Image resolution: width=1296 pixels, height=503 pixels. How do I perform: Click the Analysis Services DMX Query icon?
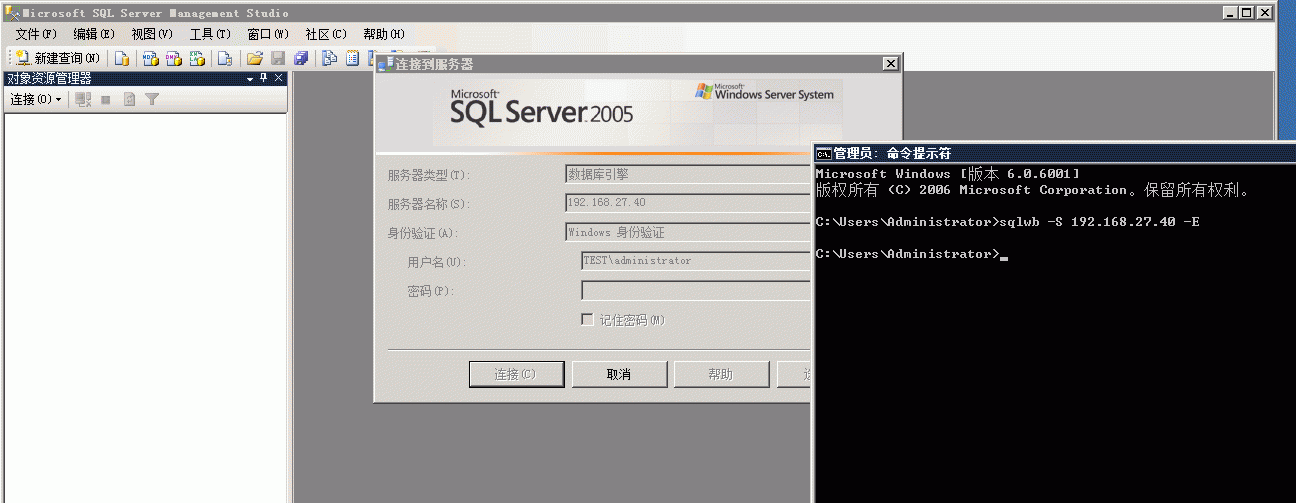[x=174, y=58]
